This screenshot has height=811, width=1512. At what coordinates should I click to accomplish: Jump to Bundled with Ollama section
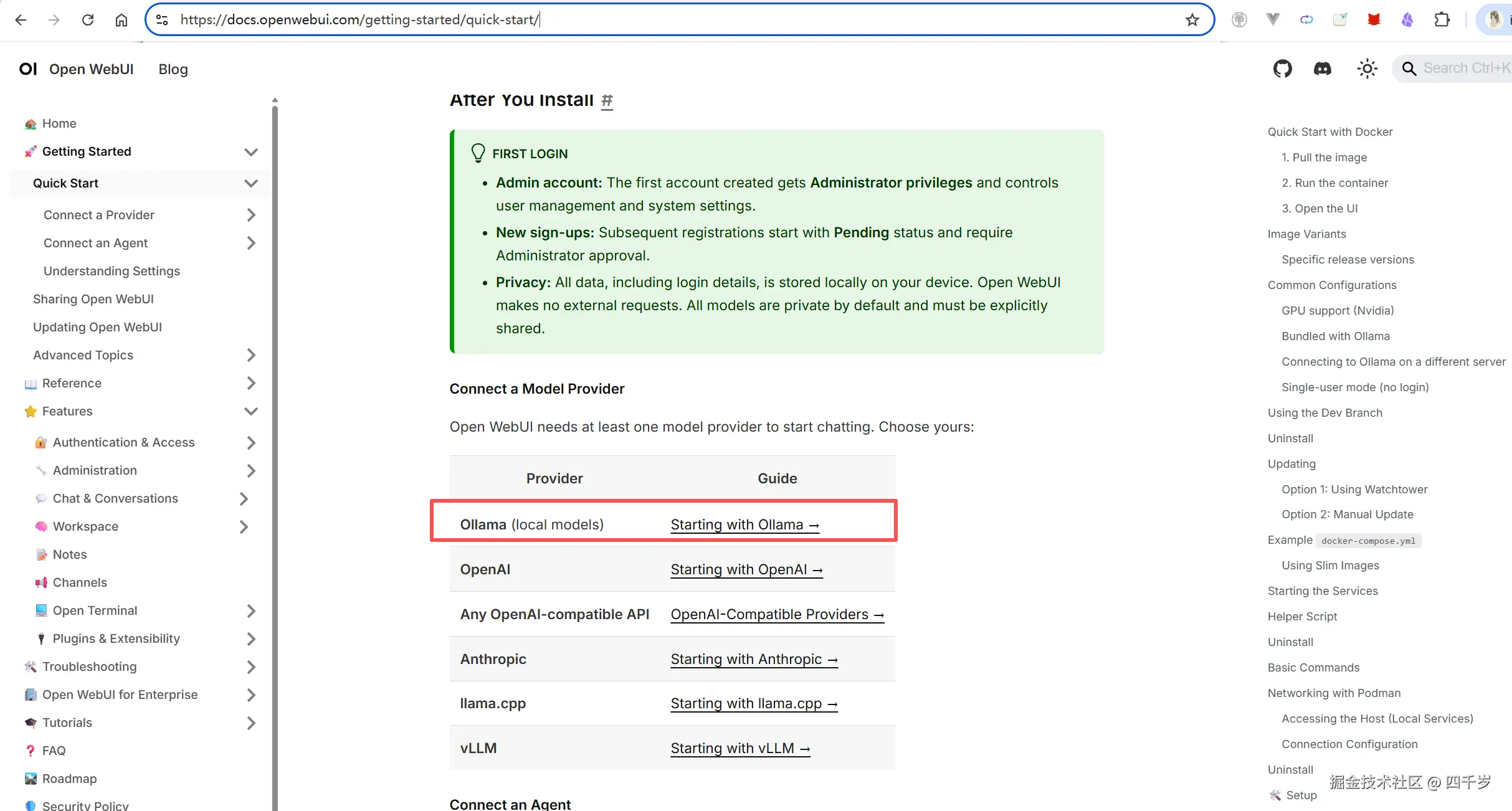pos(1335,336)
